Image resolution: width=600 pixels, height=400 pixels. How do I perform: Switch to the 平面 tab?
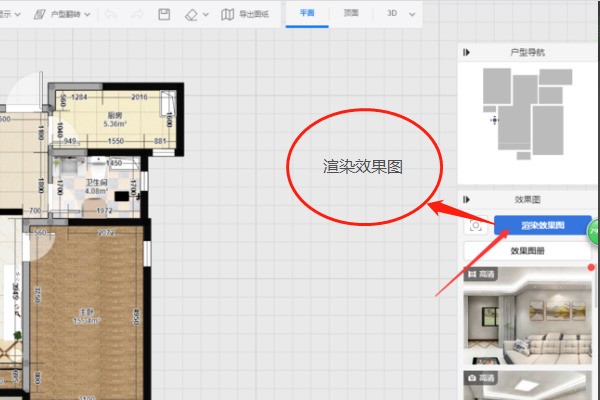(x=306, y=14)
